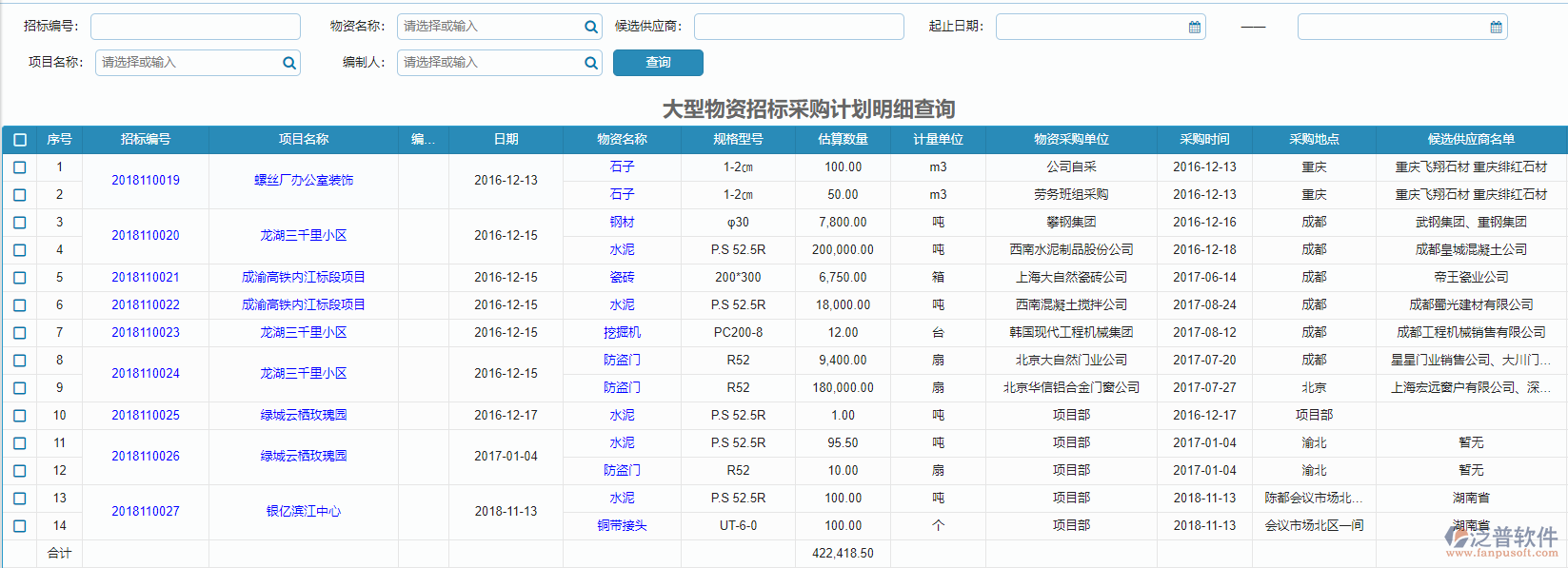Image resolution: width=1568 pixels, height=568 pixels.
Task: Open the end date calendar icon
Action: (x=1496, y=28)
